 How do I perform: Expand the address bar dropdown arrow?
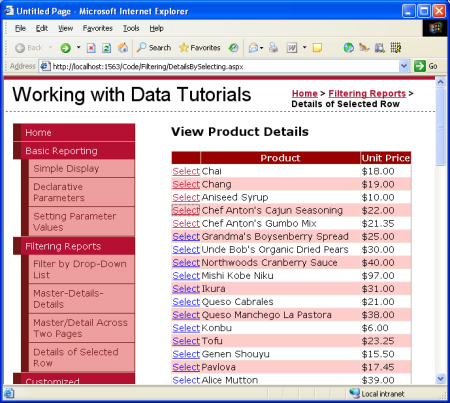tap(404, 66)
